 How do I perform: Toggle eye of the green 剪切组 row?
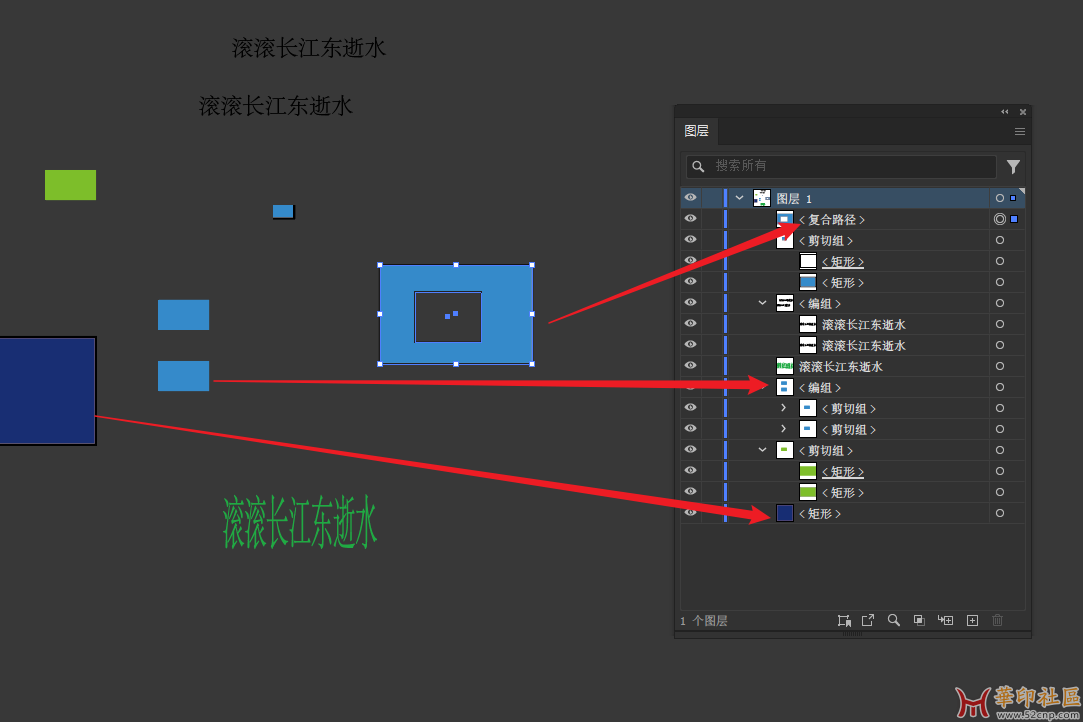(690, 450)
